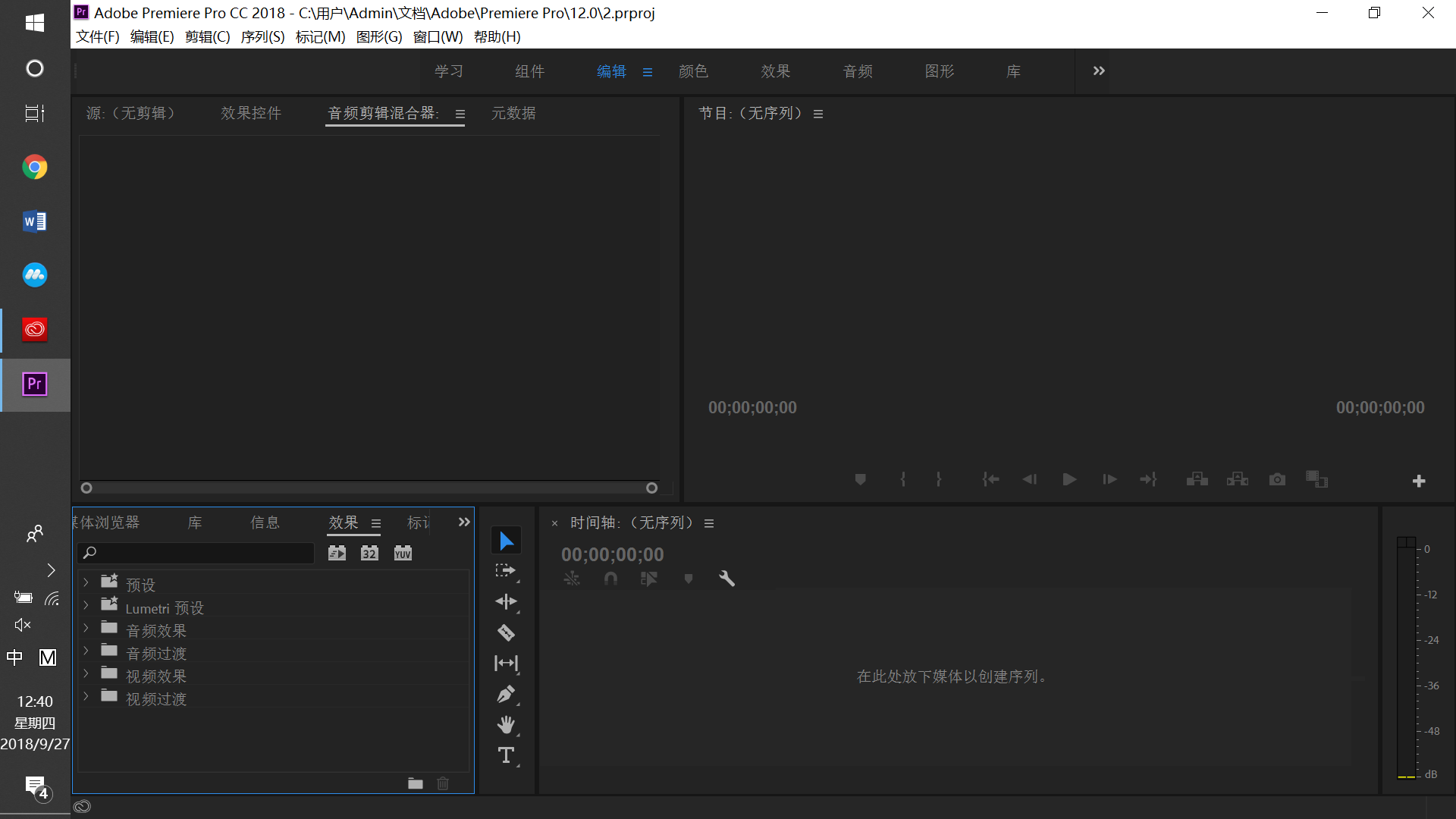Select the Hand tool
This screenshot has width=1456, height=819.
[x=506, y=725]
